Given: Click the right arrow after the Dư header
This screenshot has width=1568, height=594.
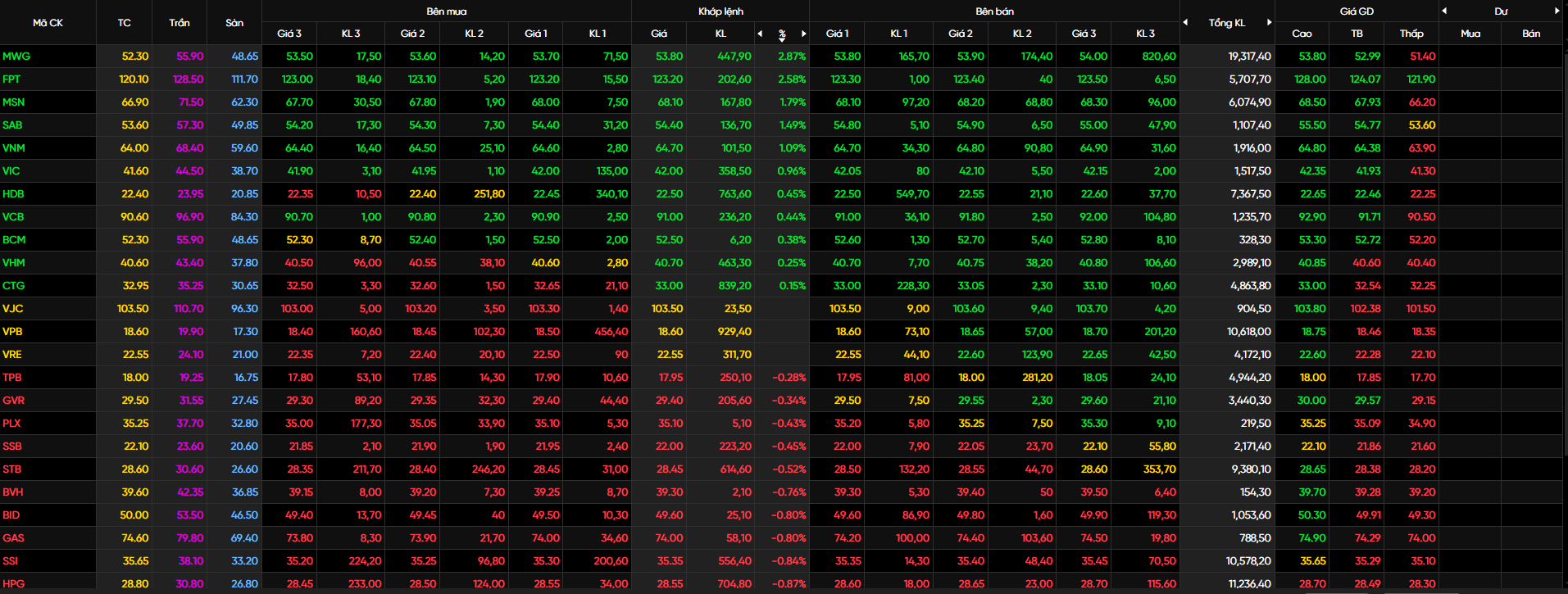Looking at the screenshot, I should [x=1557, y=11].
